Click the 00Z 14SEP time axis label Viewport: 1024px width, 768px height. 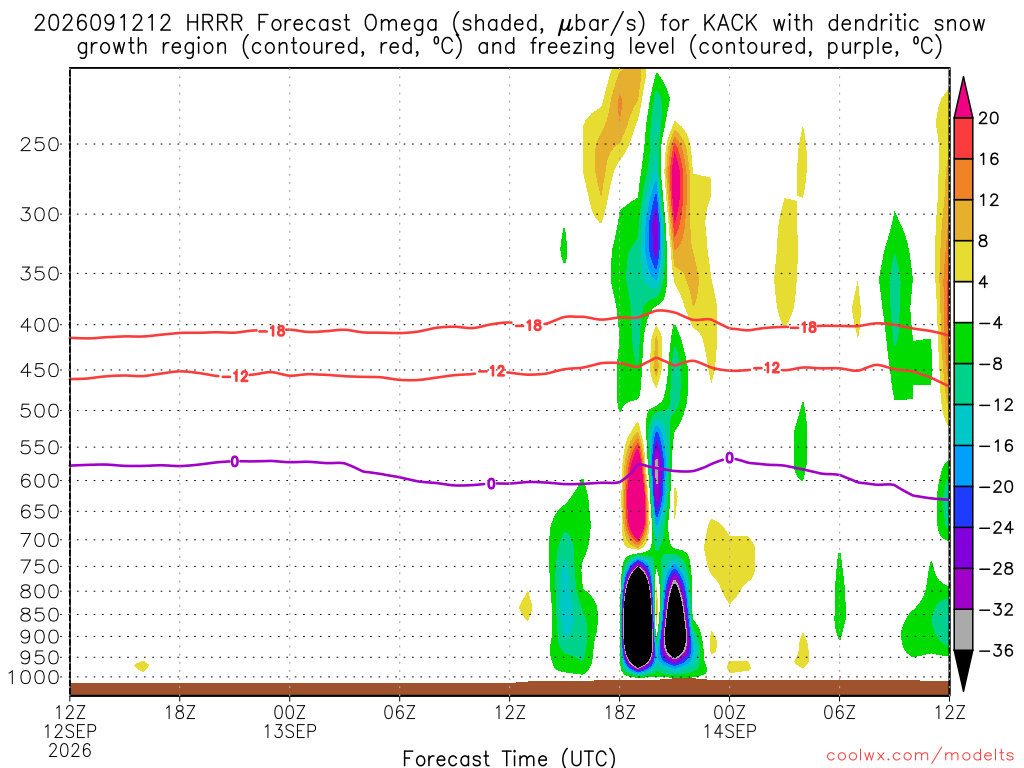729,721
